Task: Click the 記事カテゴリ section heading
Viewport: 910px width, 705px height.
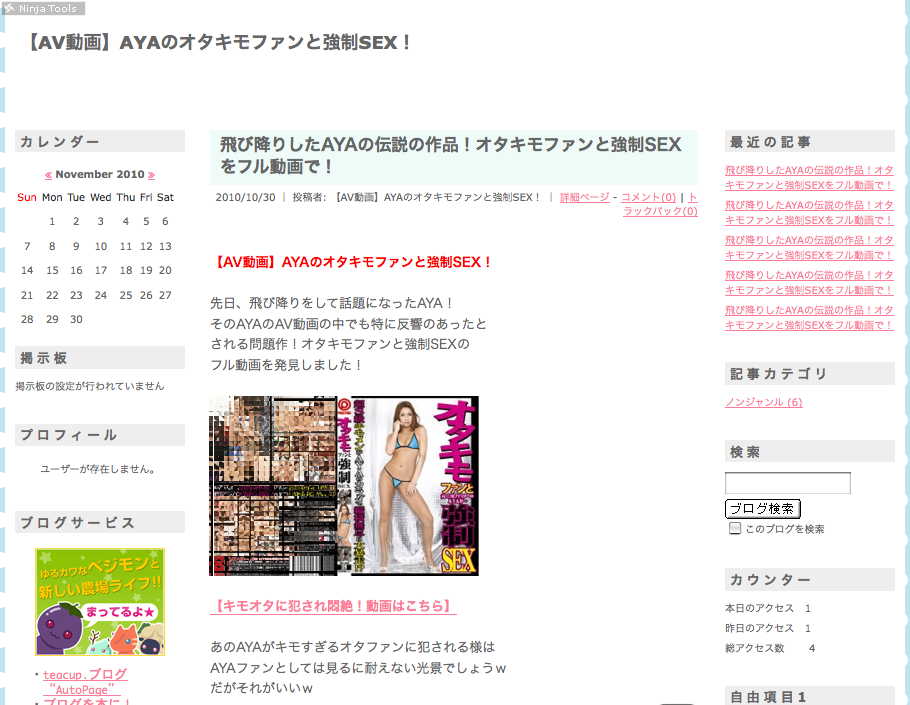Action: pyautogui.click(x=810, y=374)
